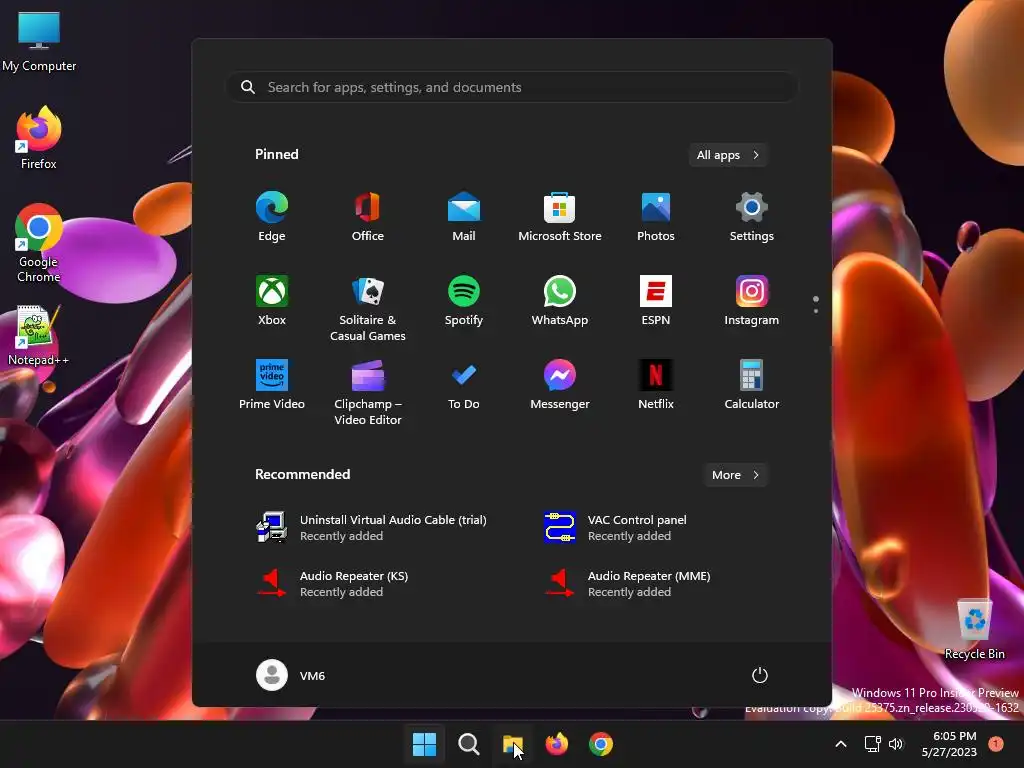This screenshot has height=768, width=1024.
Task: Launch Prime Video
Action: coord(272,385)
